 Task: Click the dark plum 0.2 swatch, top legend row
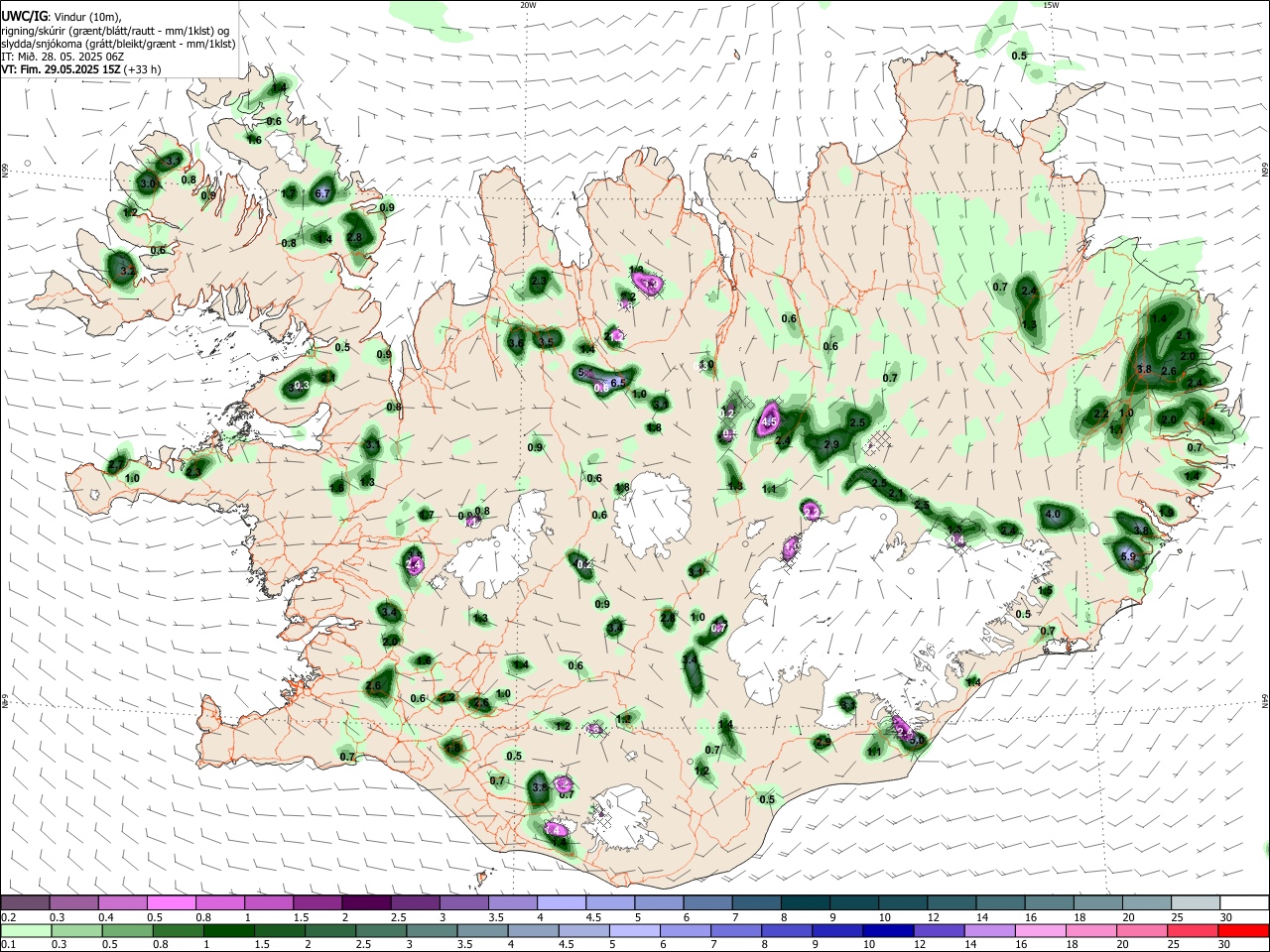coord(25,902)
